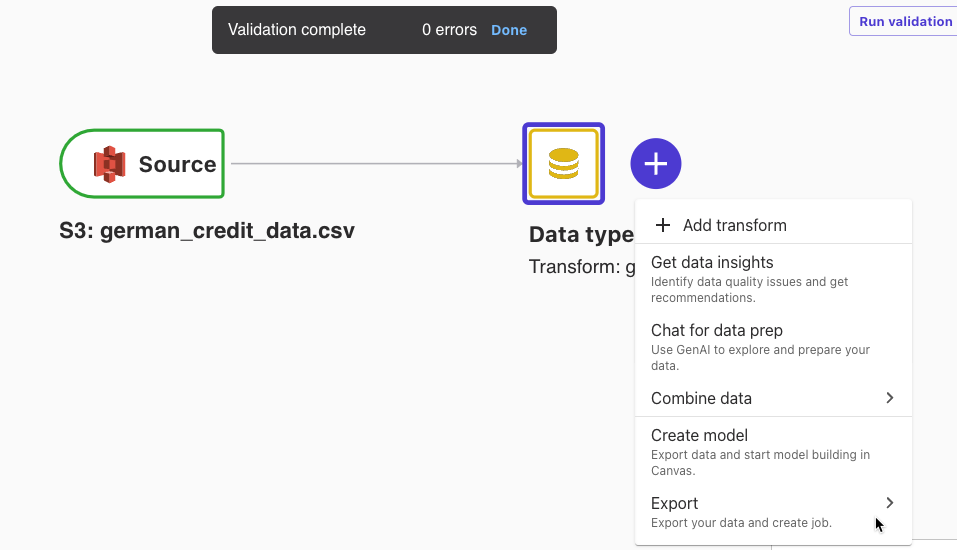Click Done in validation notification
The width and height of the screenshot is (957, 550).
pyautogui.click(x=509, y=30)
